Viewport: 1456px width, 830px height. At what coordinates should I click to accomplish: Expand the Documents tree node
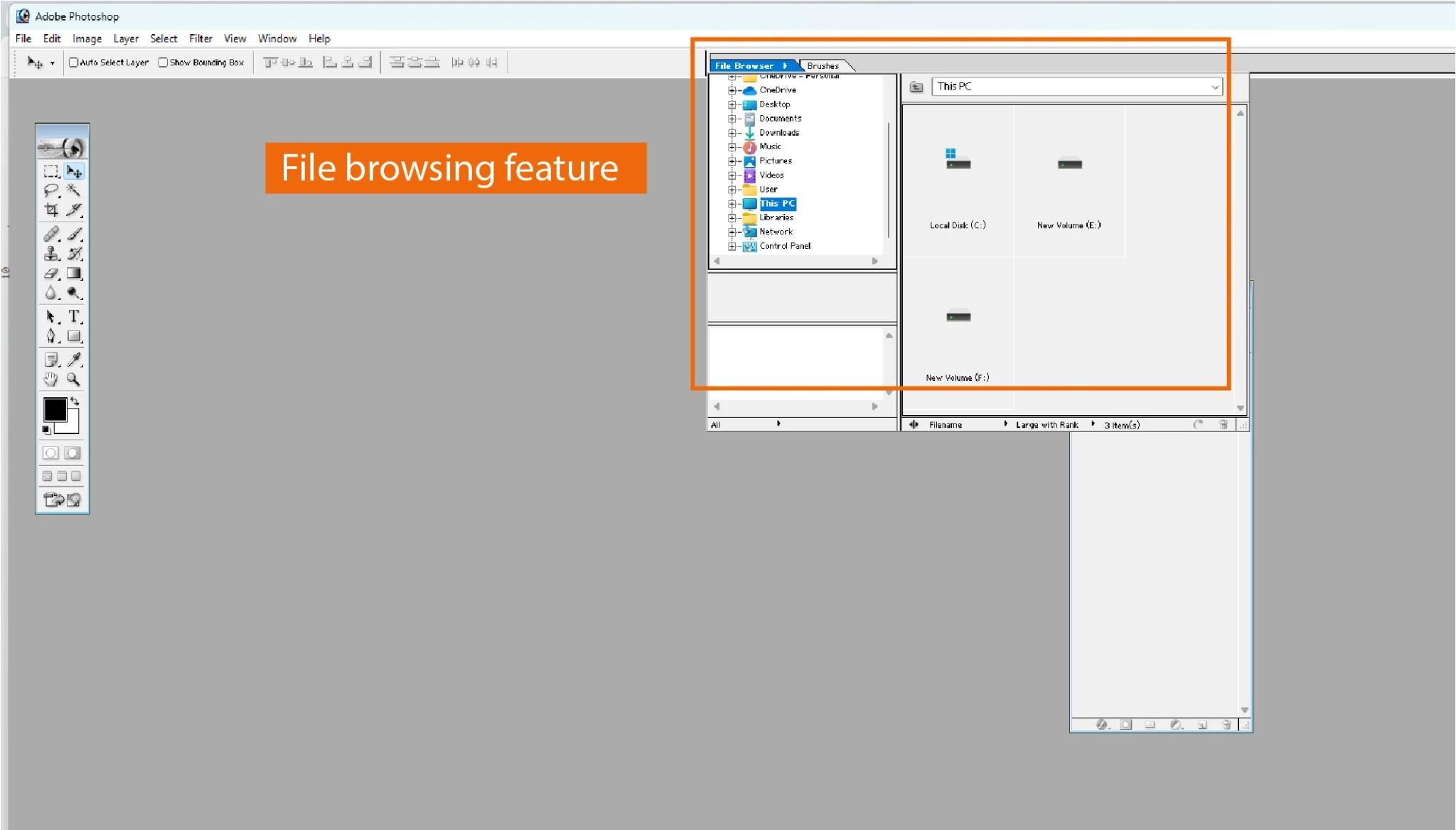[732, 119]
